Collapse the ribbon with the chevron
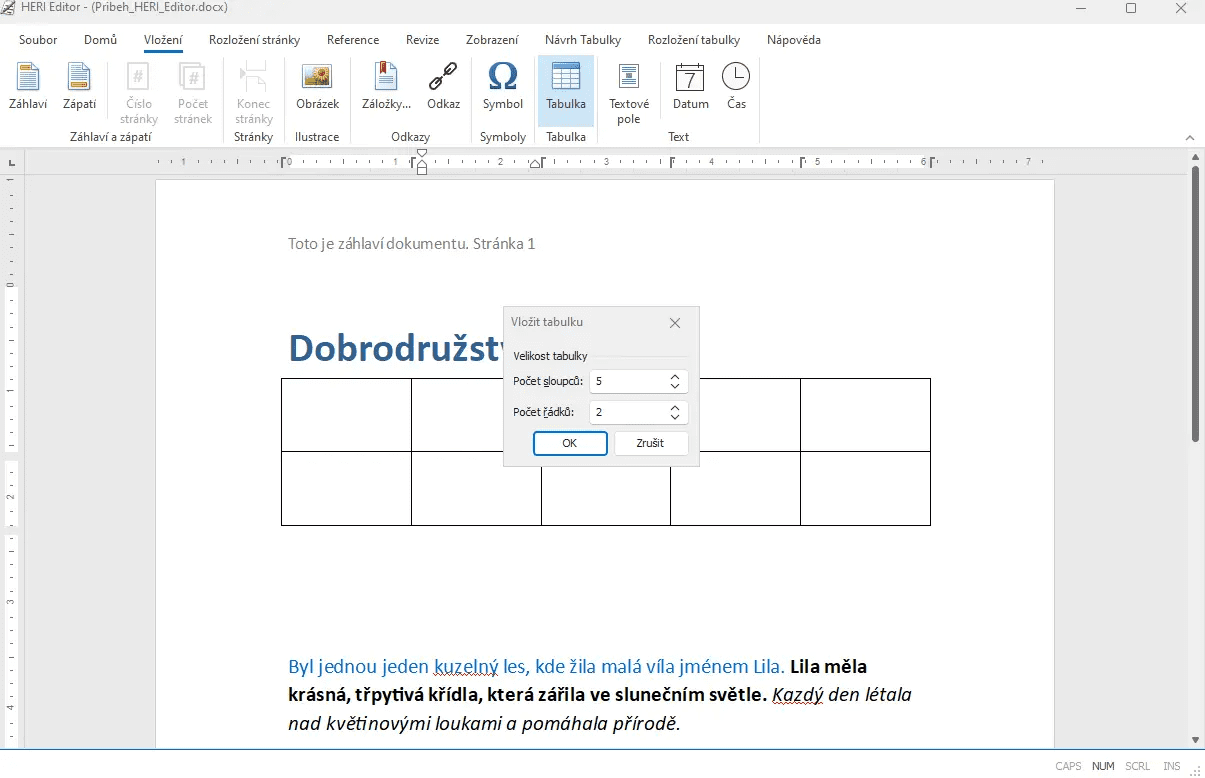1205x778 pixels. [1190, 138]
